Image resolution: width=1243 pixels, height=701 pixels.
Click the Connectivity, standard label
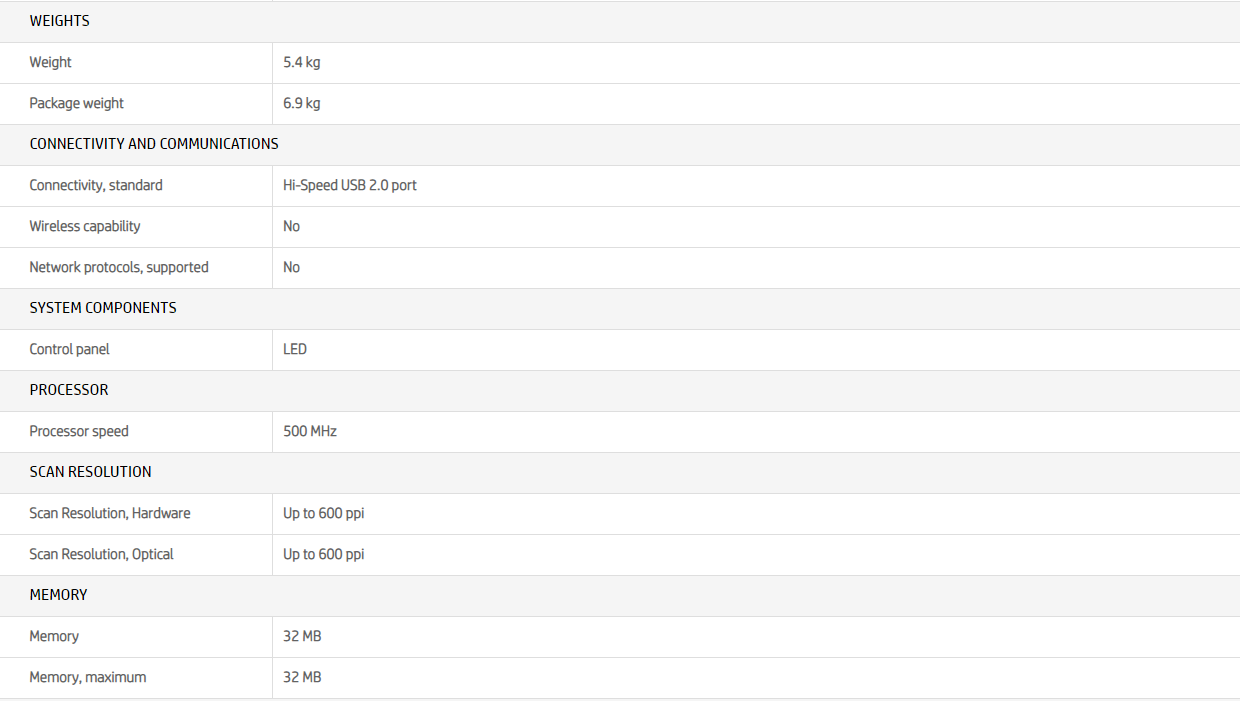(95, 185)
